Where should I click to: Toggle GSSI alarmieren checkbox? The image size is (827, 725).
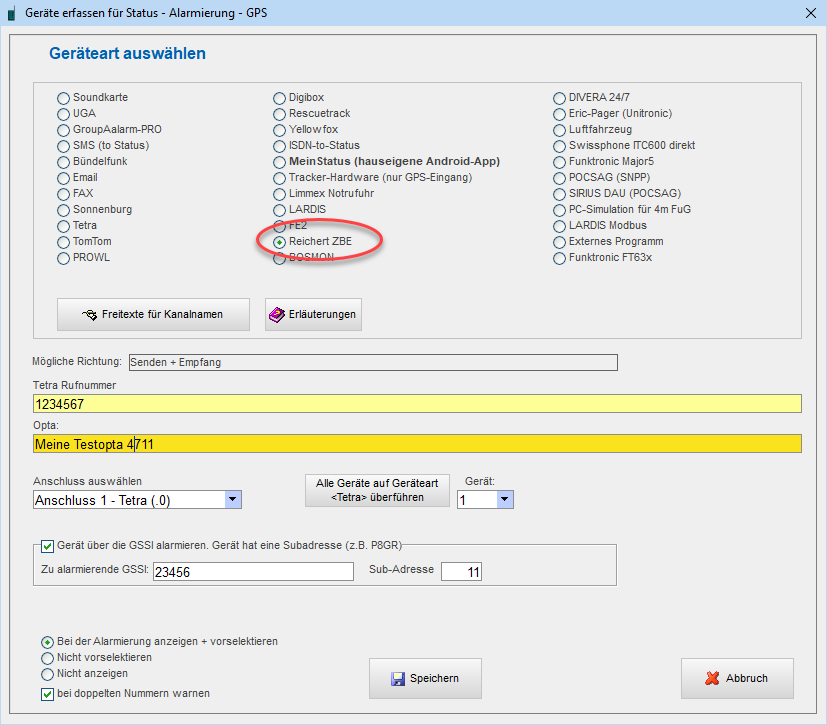(48, 546)
